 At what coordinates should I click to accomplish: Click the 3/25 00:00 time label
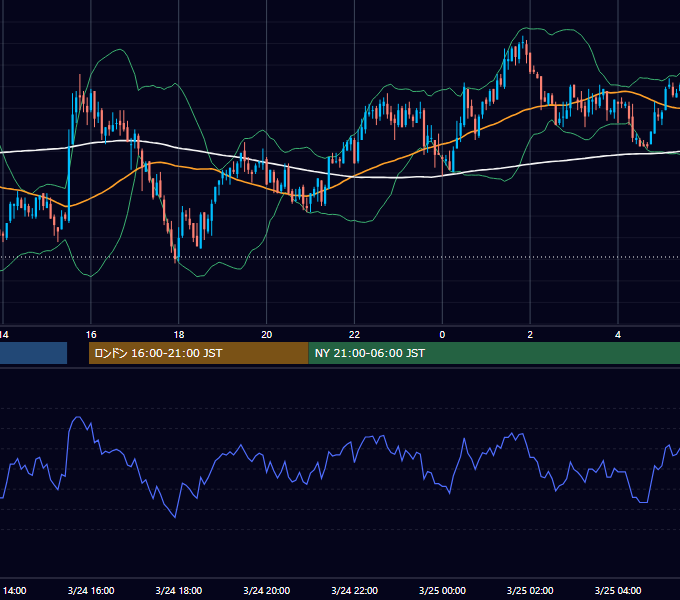[442, 590]
